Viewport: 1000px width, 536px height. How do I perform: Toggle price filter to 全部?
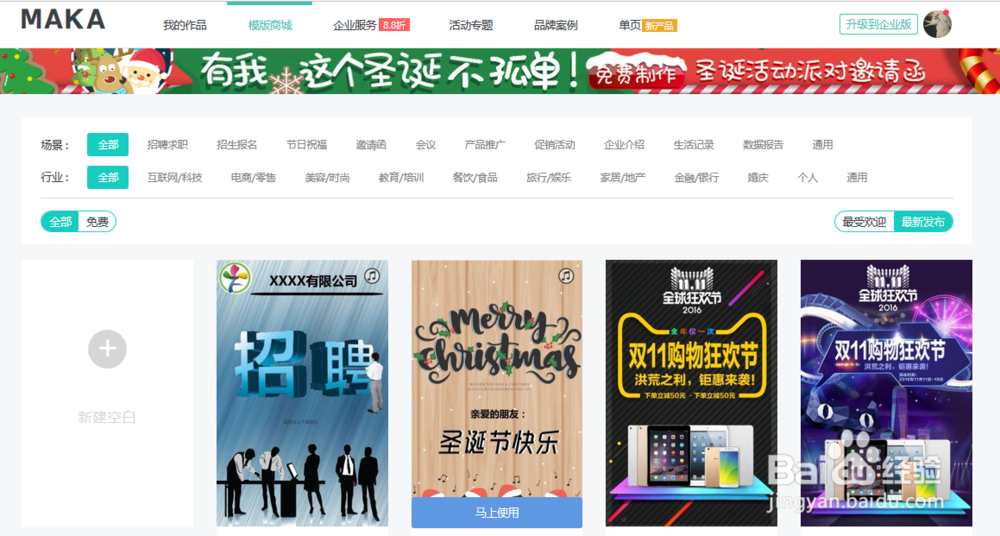[x=61, y=221]
